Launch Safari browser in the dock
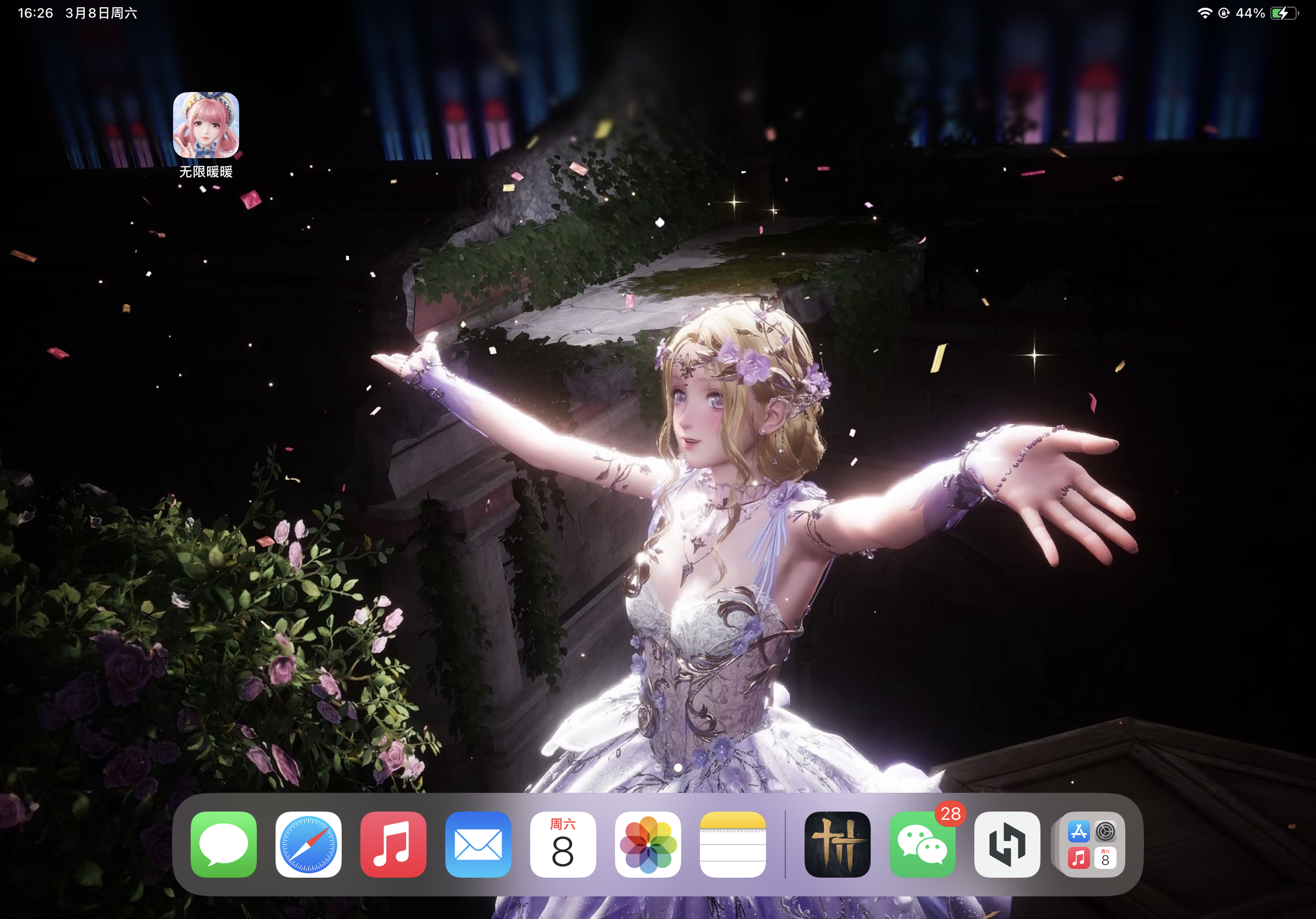Screen dimensions: 1316x919 coord(309,845)
